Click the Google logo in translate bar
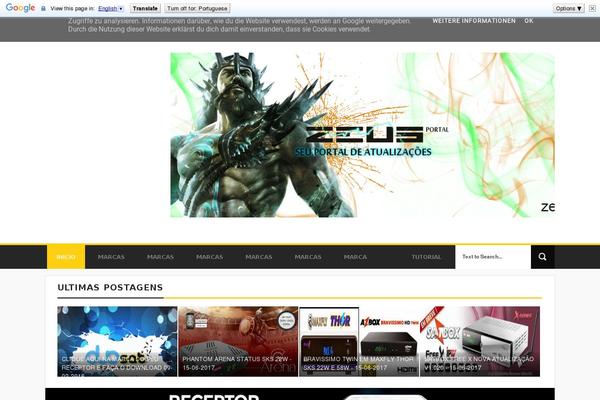Image resolution: width=600 pixels, height=400 pixels. 20,8
